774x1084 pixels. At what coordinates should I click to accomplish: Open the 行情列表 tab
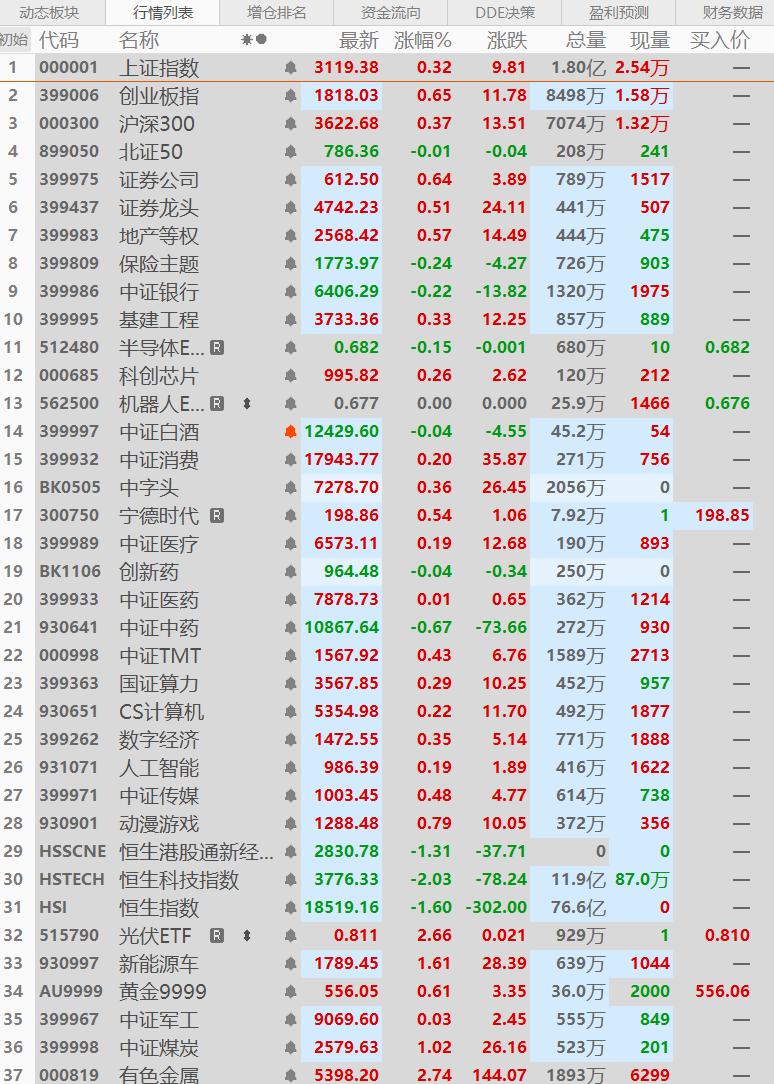[162, 12]
